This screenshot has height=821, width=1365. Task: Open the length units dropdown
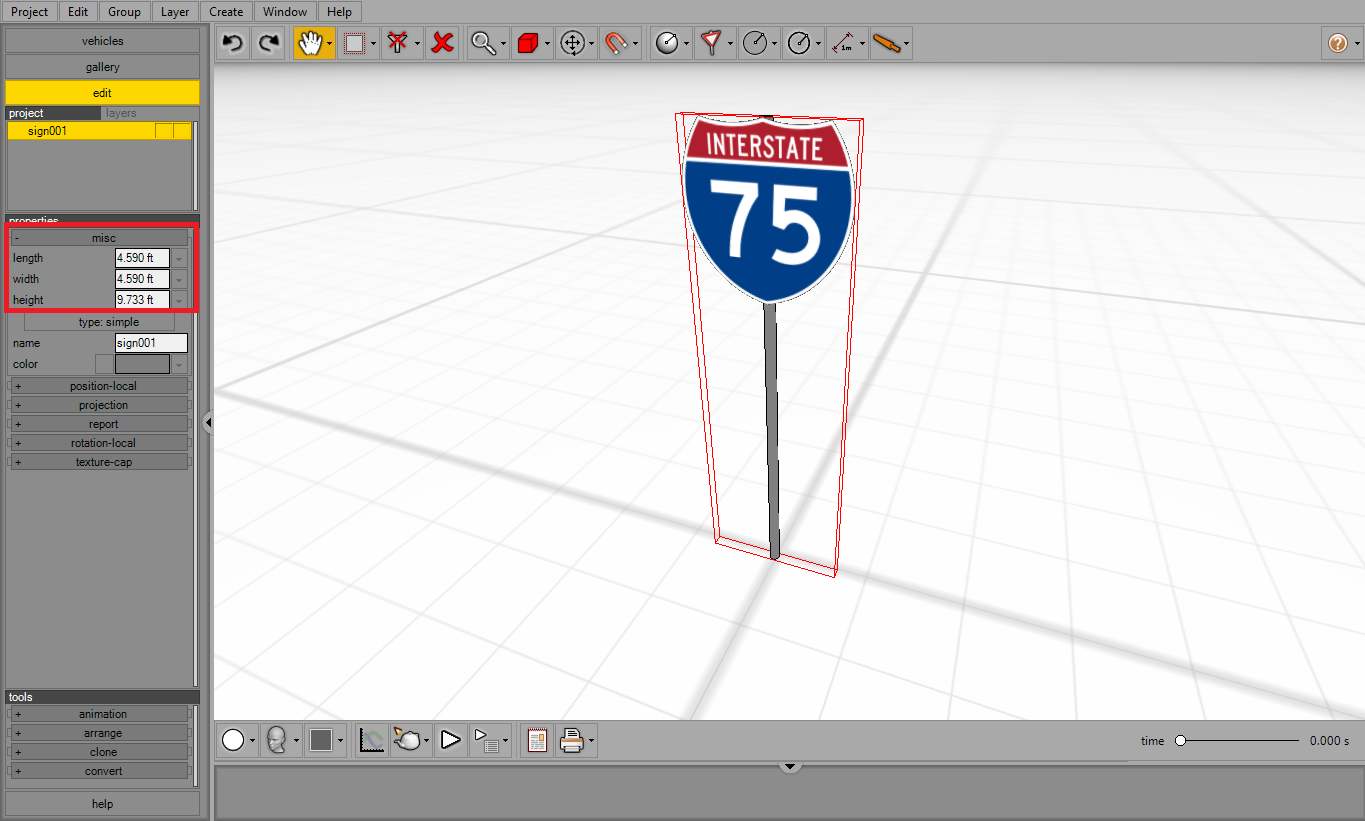point(179,258)
